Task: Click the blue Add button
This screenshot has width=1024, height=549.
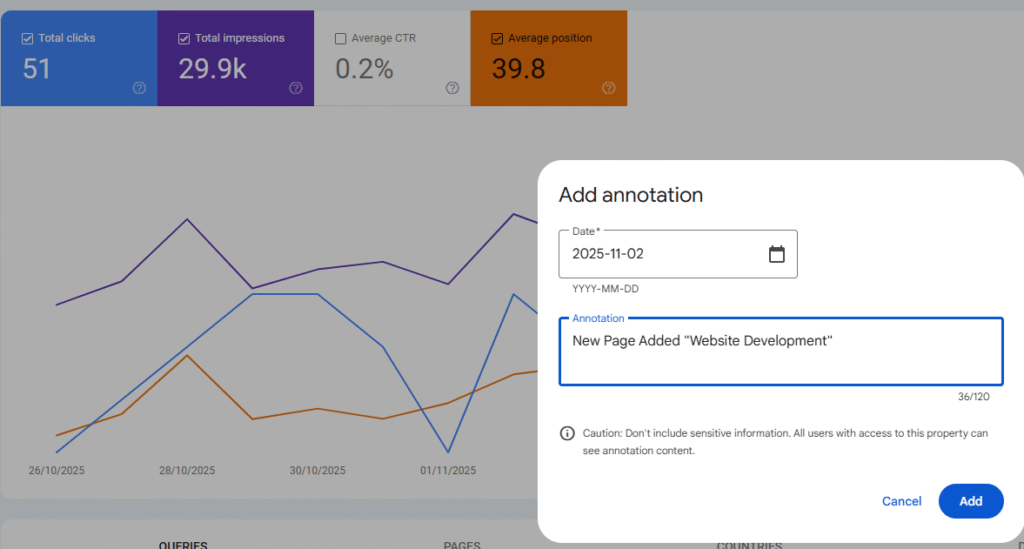Action: pos(970,501)
